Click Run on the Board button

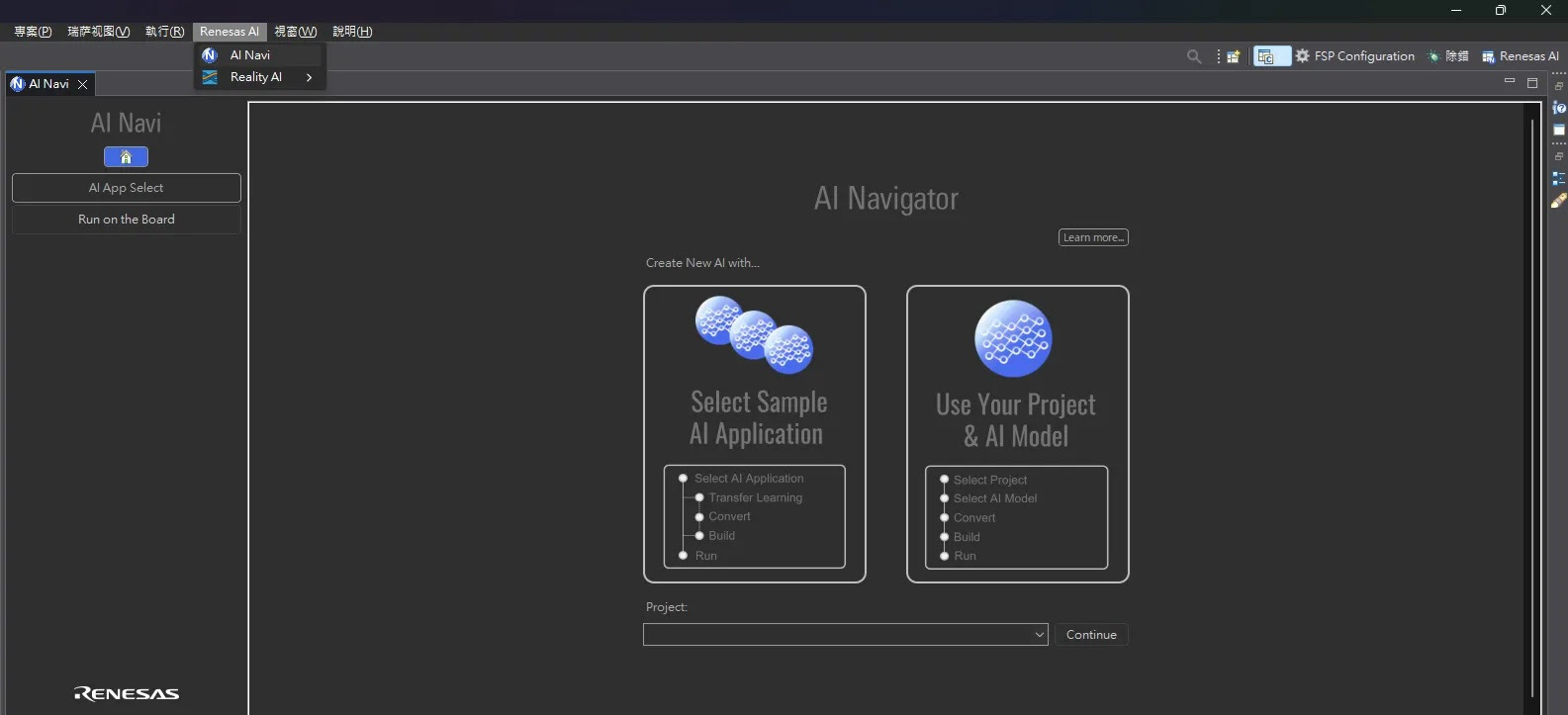[126, 220]
